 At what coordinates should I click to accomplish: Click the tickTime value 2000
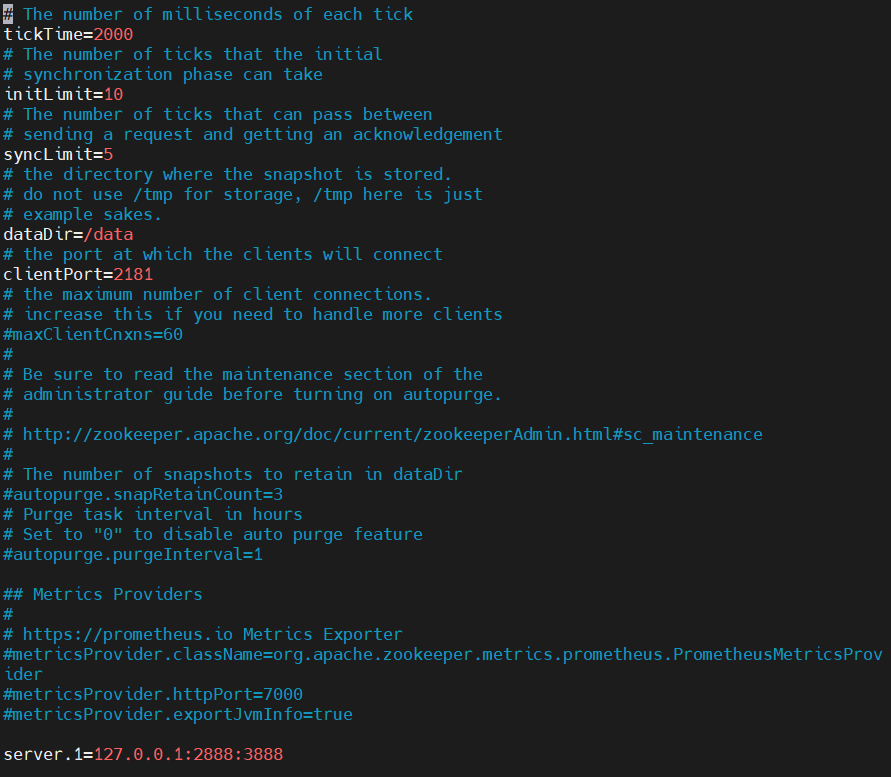[x=113, y=35]
